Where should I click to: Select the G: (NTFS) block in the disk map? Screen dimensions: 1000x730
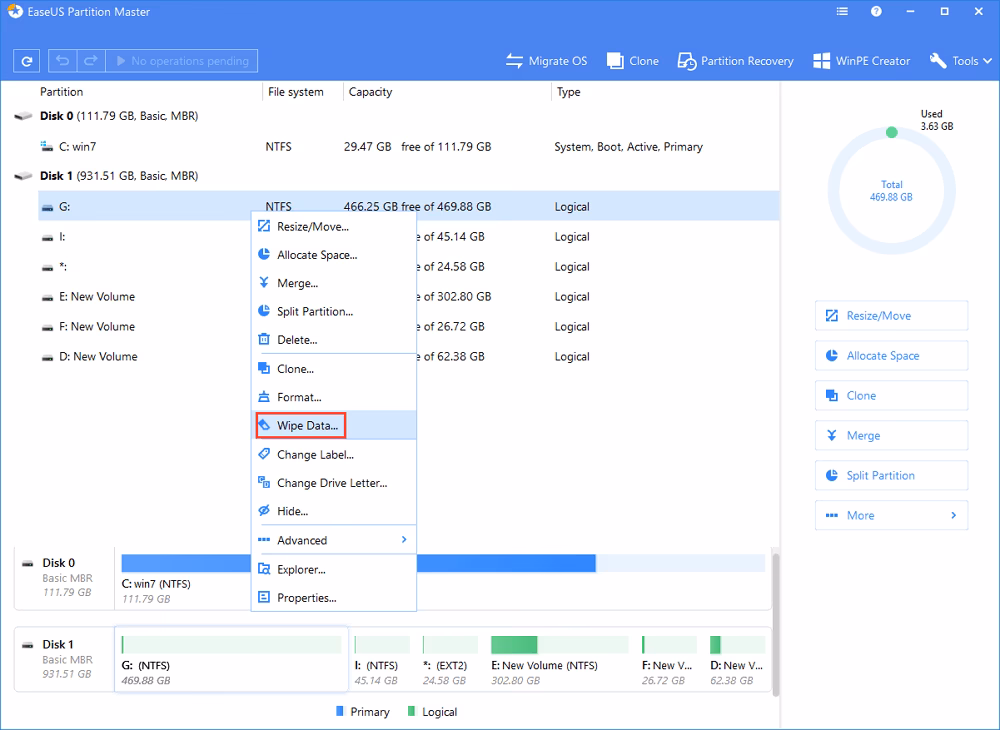coord(230,660)
